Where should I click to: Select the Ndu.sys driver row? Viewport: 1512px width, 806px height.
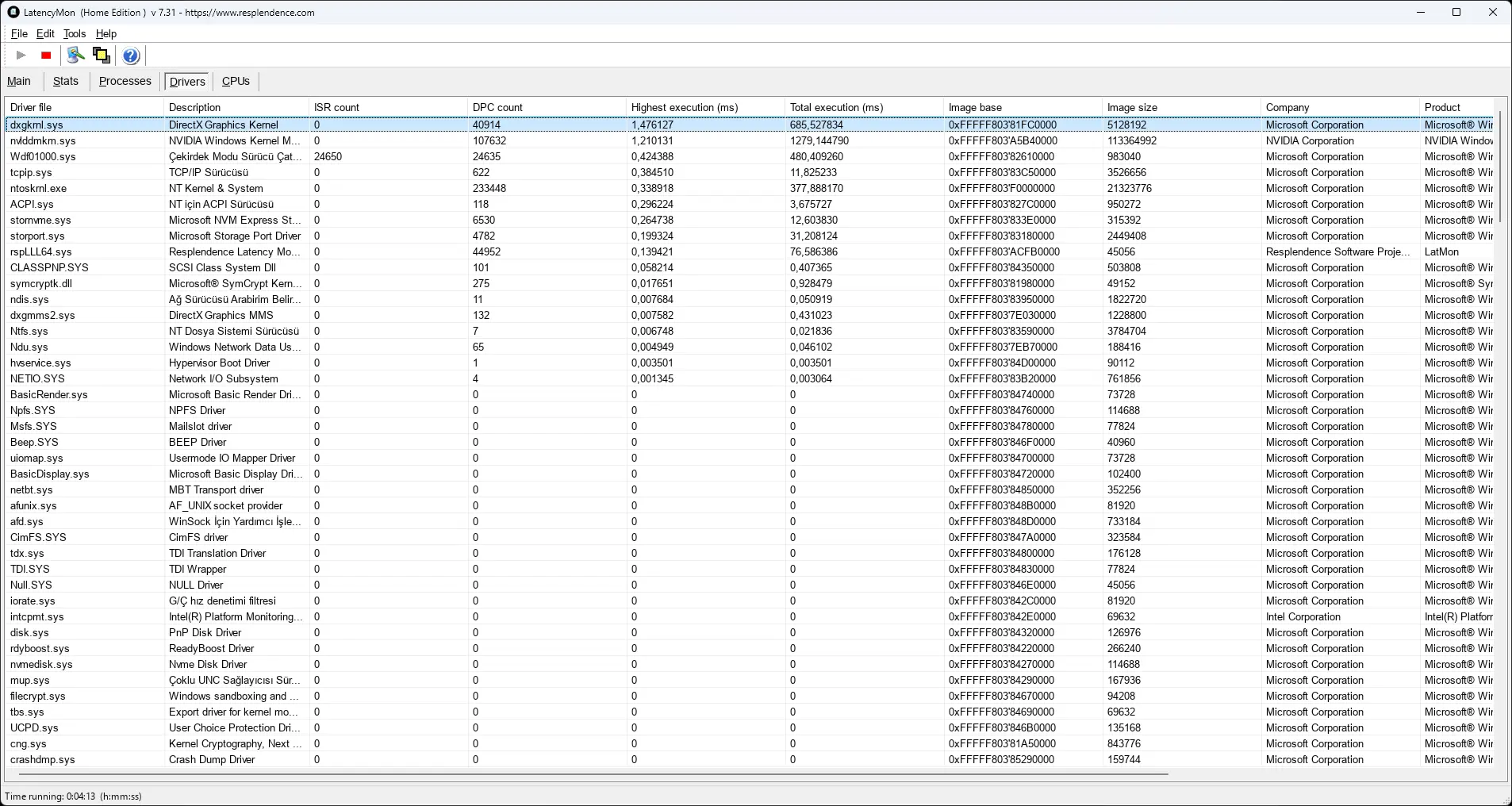tap(749, 347)
